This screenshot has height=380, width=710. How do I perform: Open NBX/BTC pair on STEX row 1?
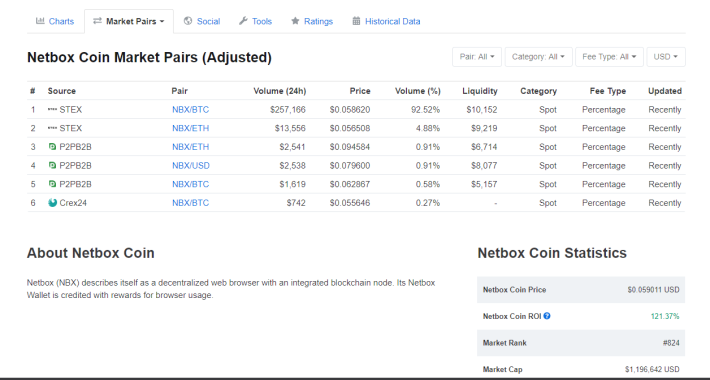(191, 110)
